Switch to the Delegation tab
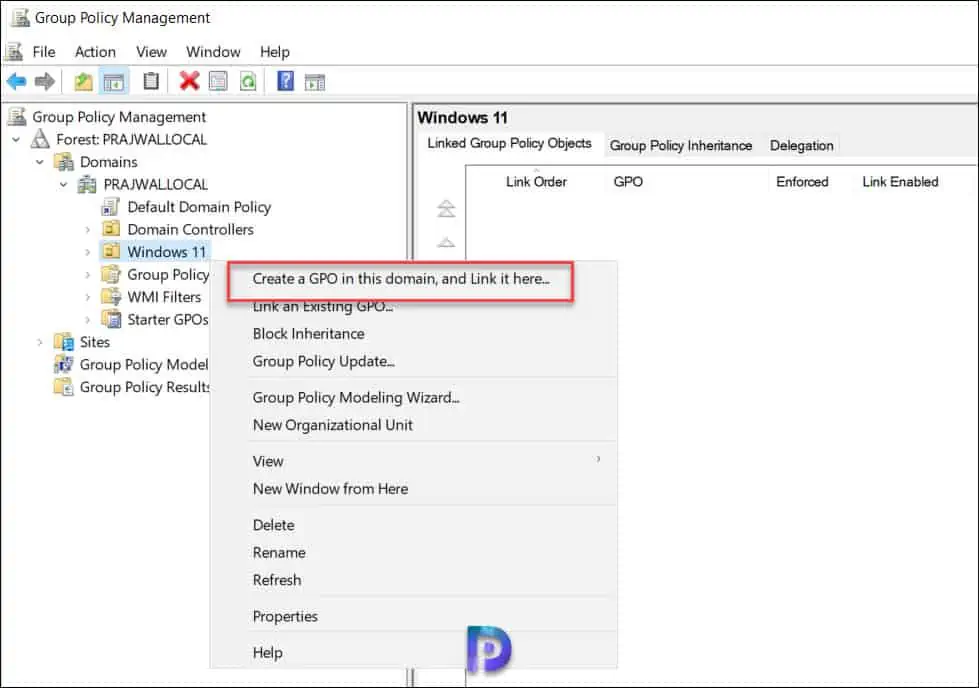Screen dimensions: 979x688 802,145
